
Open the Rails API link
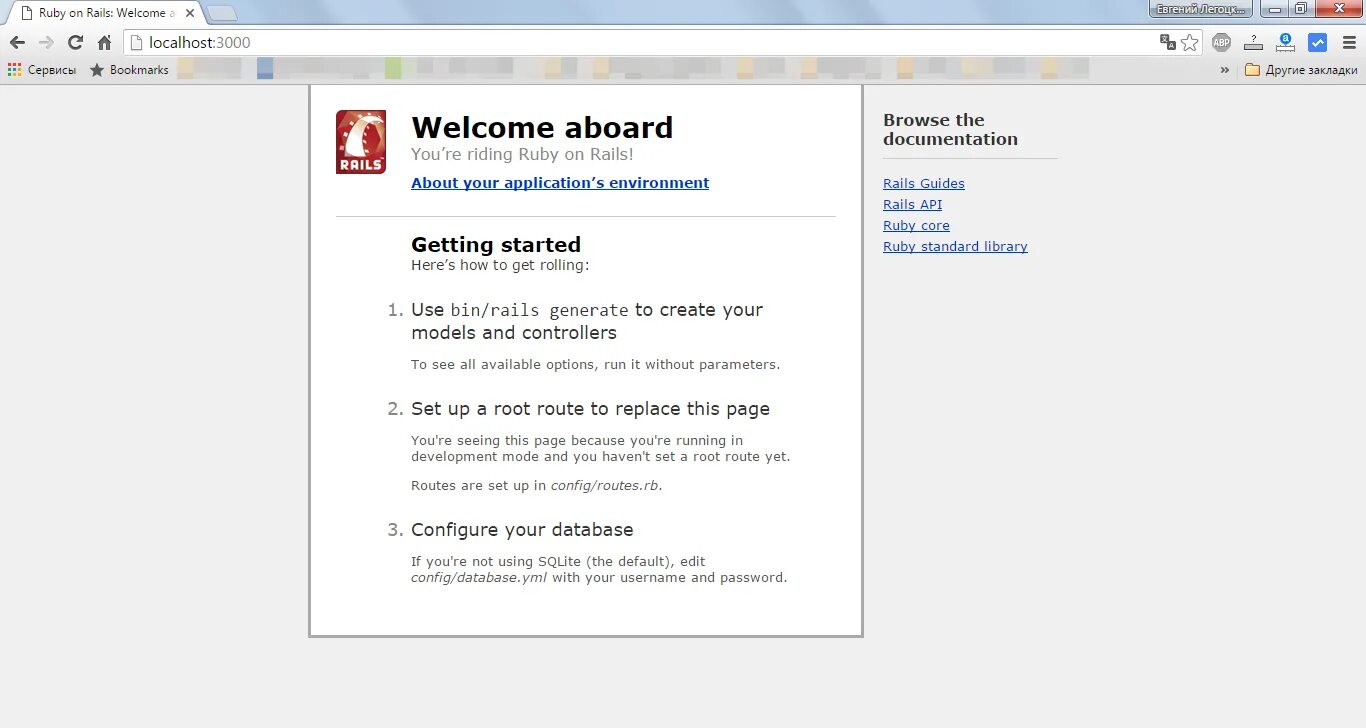tap(912, 204)
